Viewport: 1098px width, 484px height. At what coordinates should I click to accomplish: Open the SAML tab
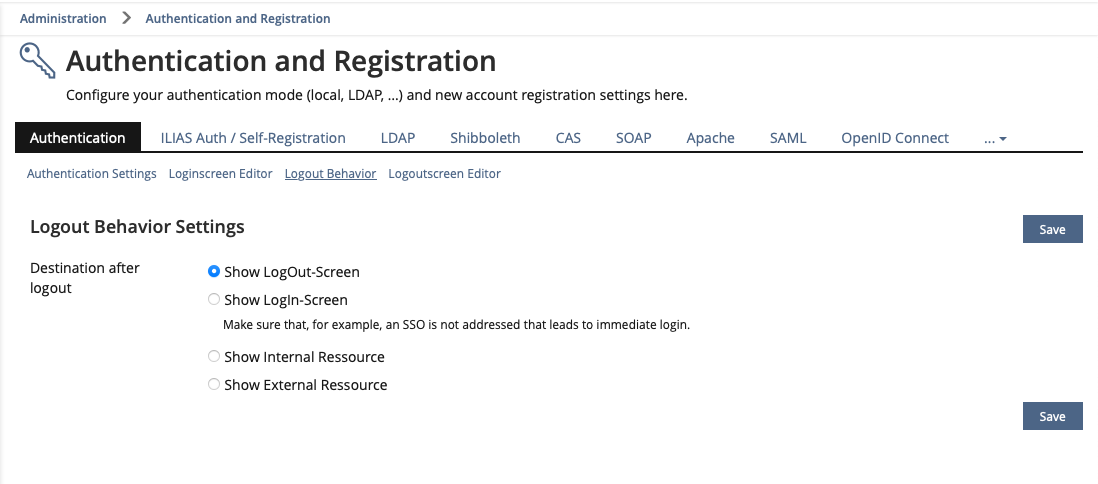click(788, 138)
